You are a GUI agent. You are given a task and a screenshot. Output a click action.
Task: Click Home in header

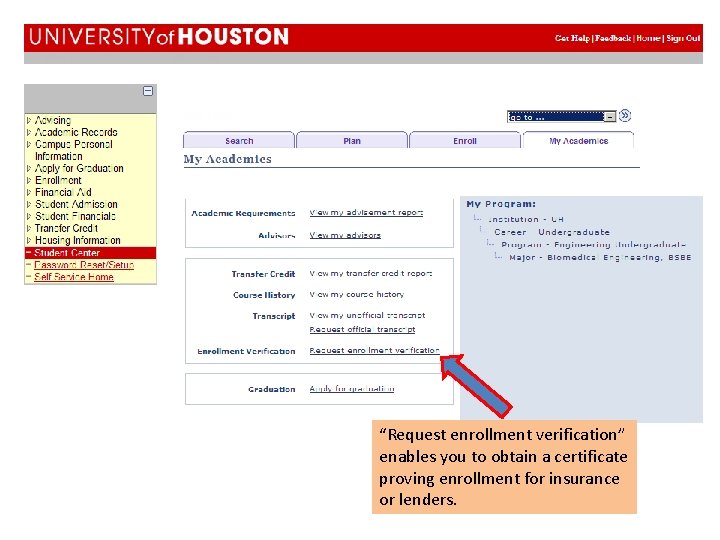coord(648,38)
